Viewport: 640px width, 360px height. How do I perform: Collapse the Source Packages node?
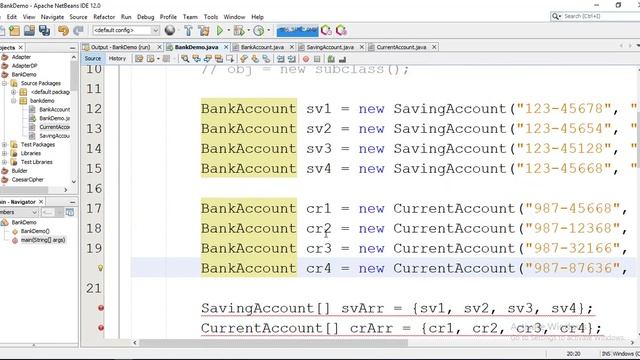point(4,83)
